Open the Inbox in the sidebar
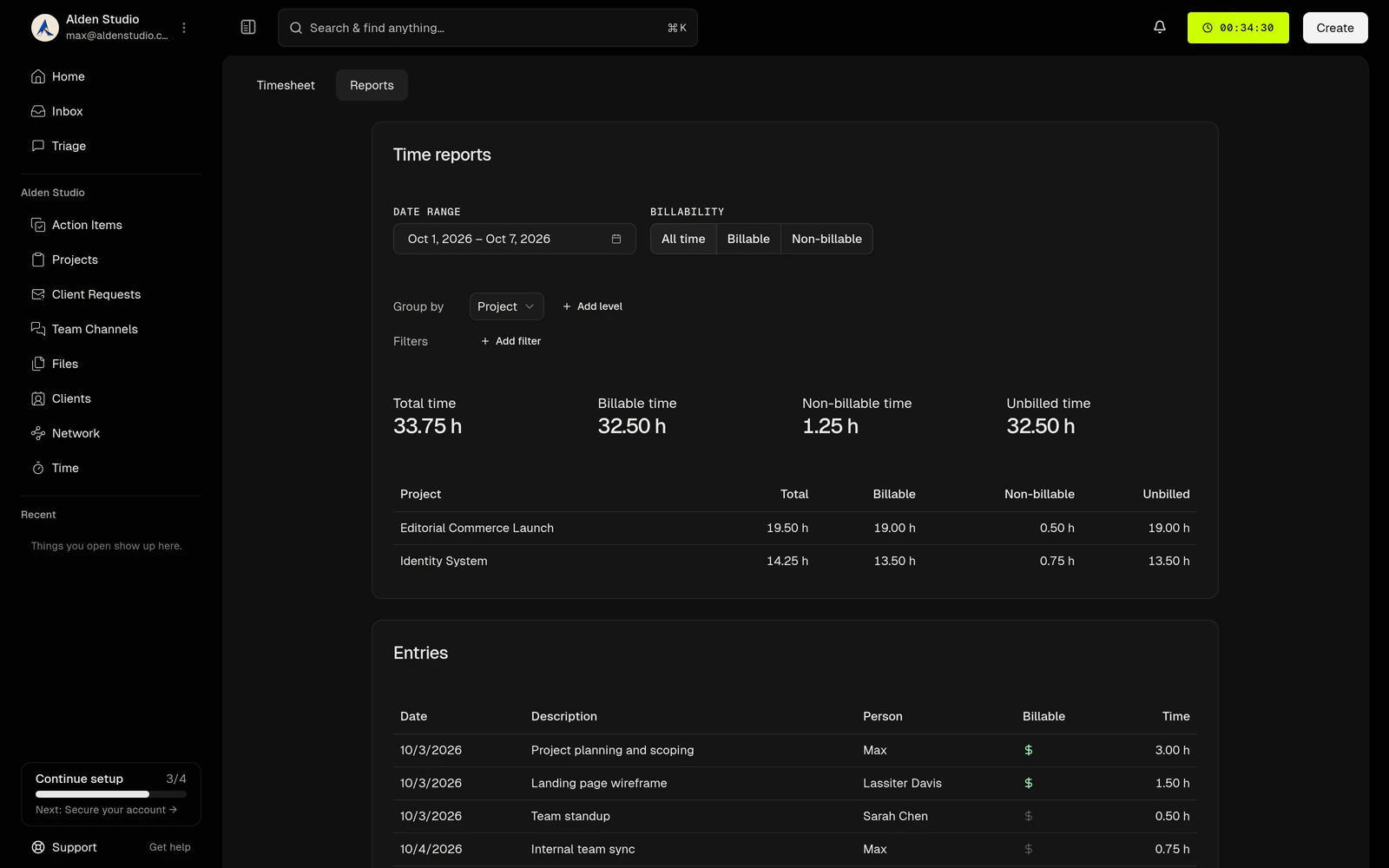Viewport: 1389px width, 868px height. [x=111, y=111]
